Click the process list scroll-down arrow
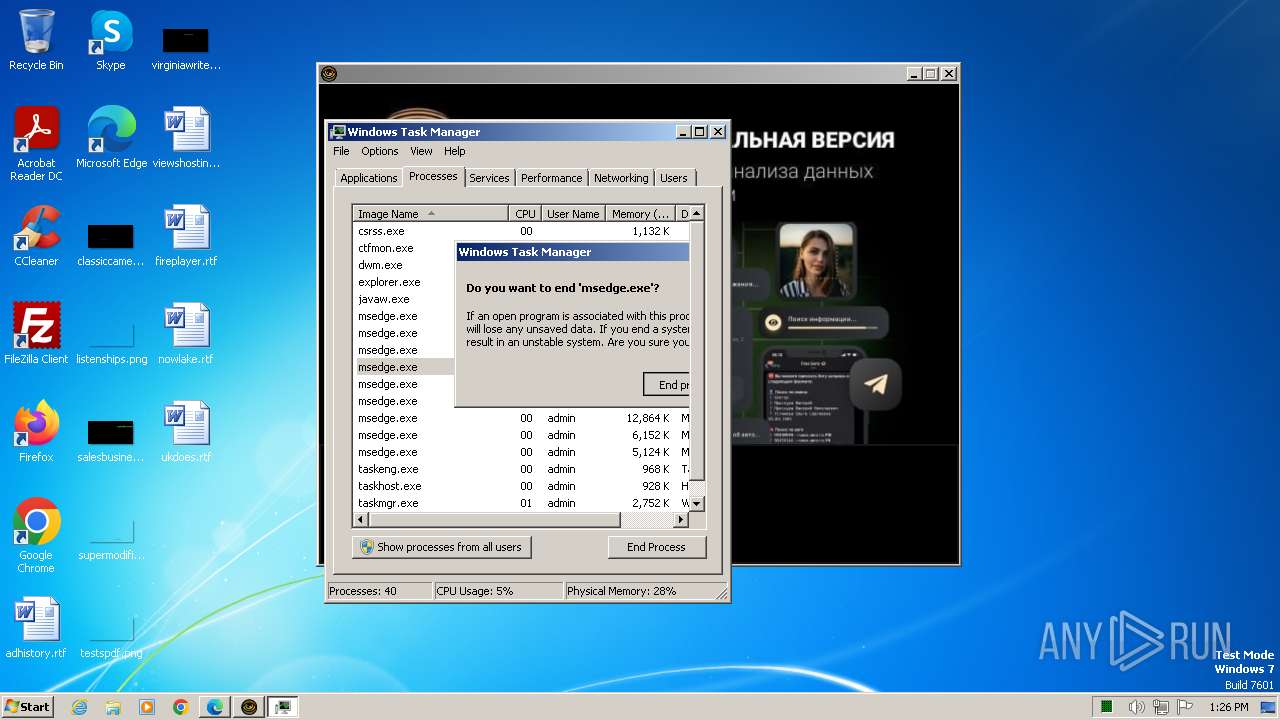Viewport: 1280px width, 720px height. click(697, 503)
